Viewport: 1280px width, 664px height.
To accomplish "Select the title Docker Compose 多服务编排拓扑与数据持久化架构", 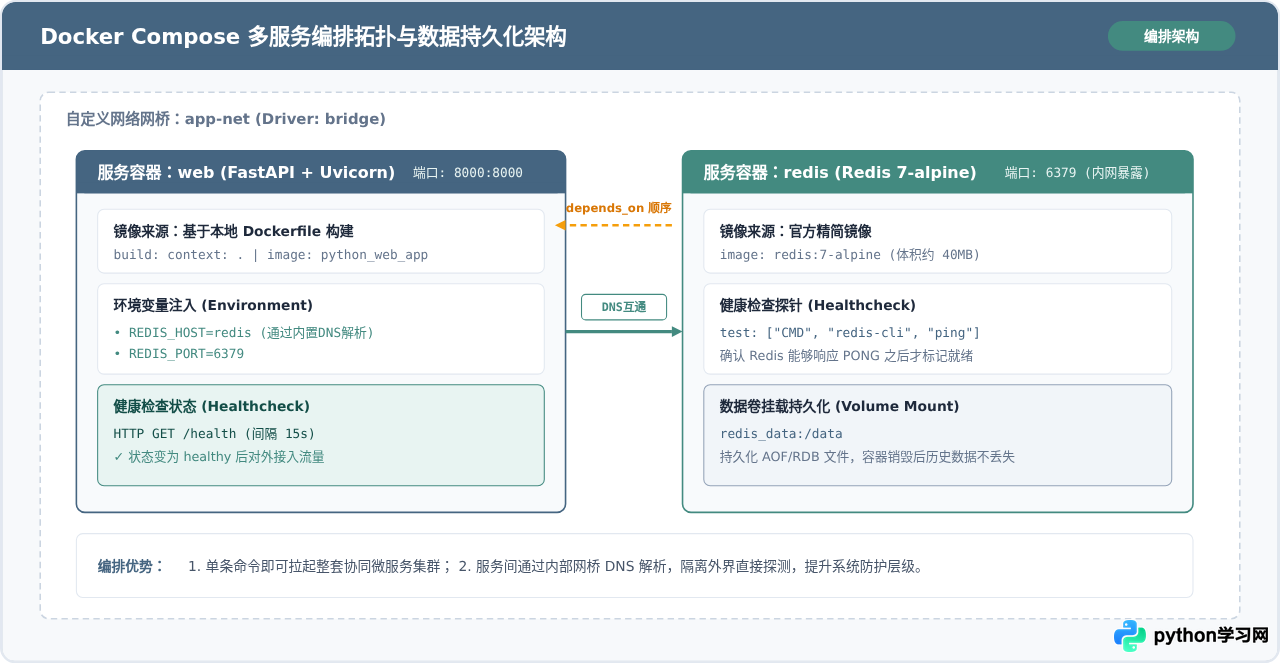I will coord(303,37).
